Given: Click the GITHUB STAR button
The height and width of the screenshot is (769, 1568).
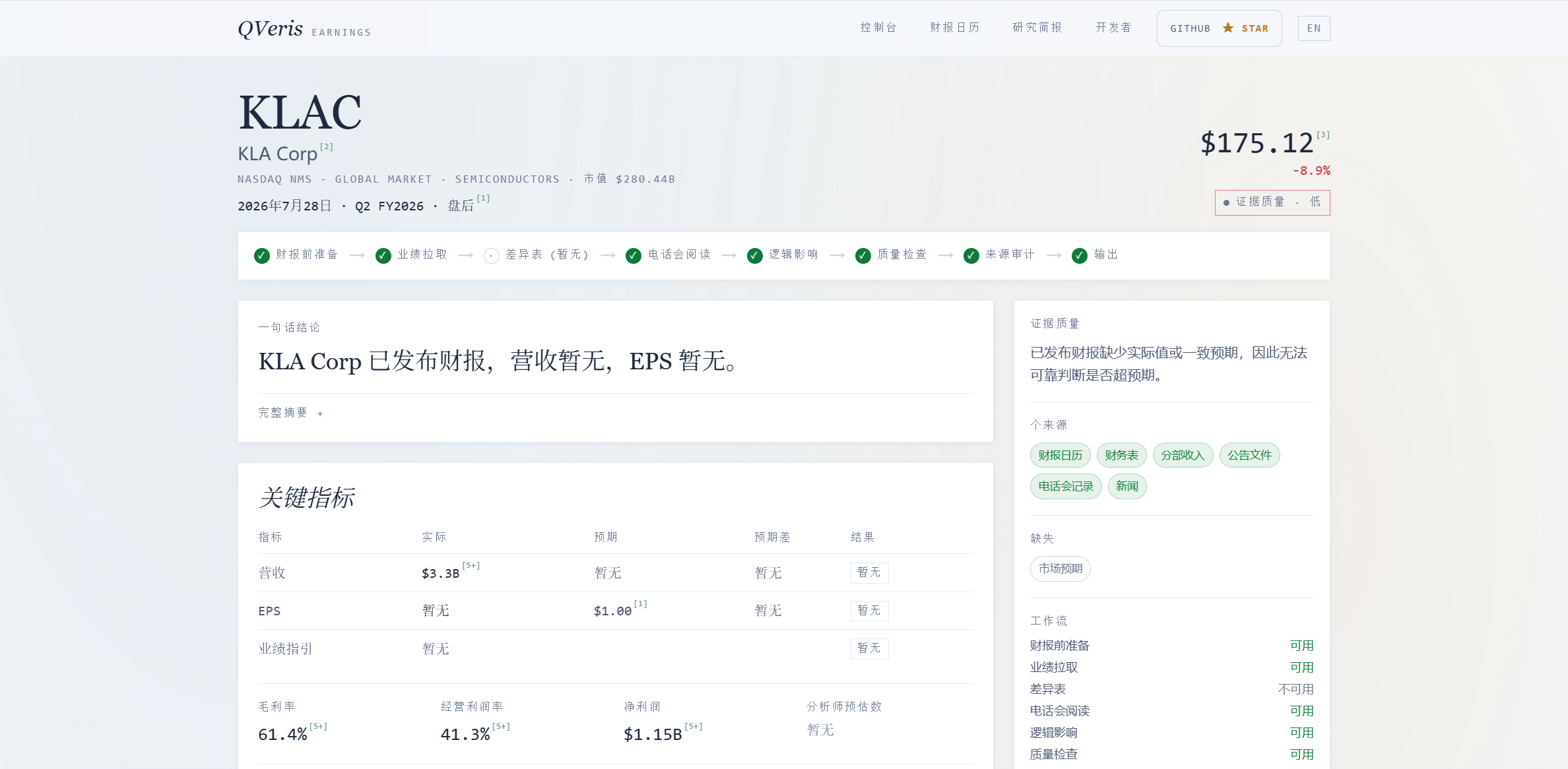Looking at the screenshot, I should (1220, 28).
